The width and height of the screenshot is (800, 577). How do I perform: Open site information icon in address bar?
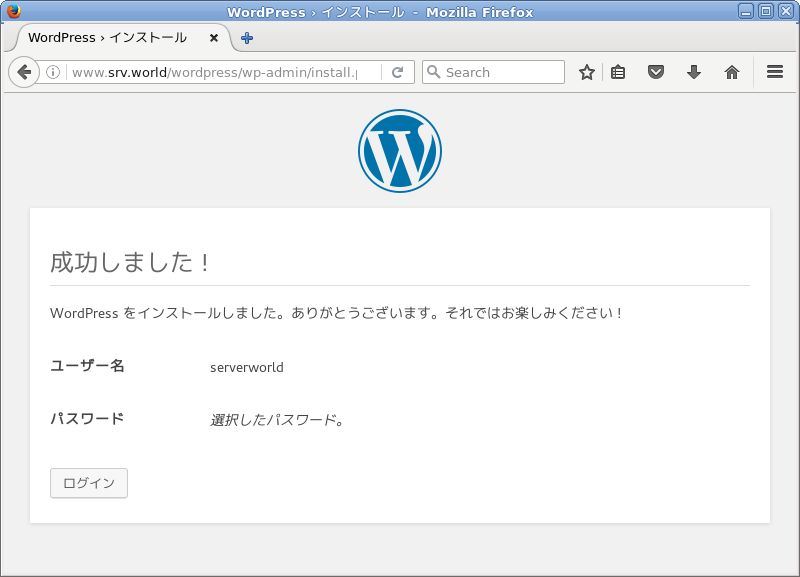coord(53,72)
